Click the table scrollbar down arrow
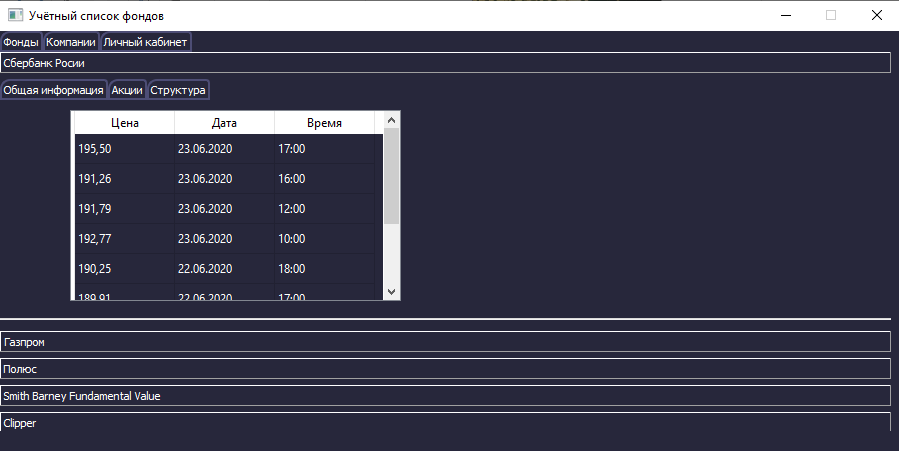The height and width of the screenshot is (451, 899). pyautogui.click(x=392, y=292)
